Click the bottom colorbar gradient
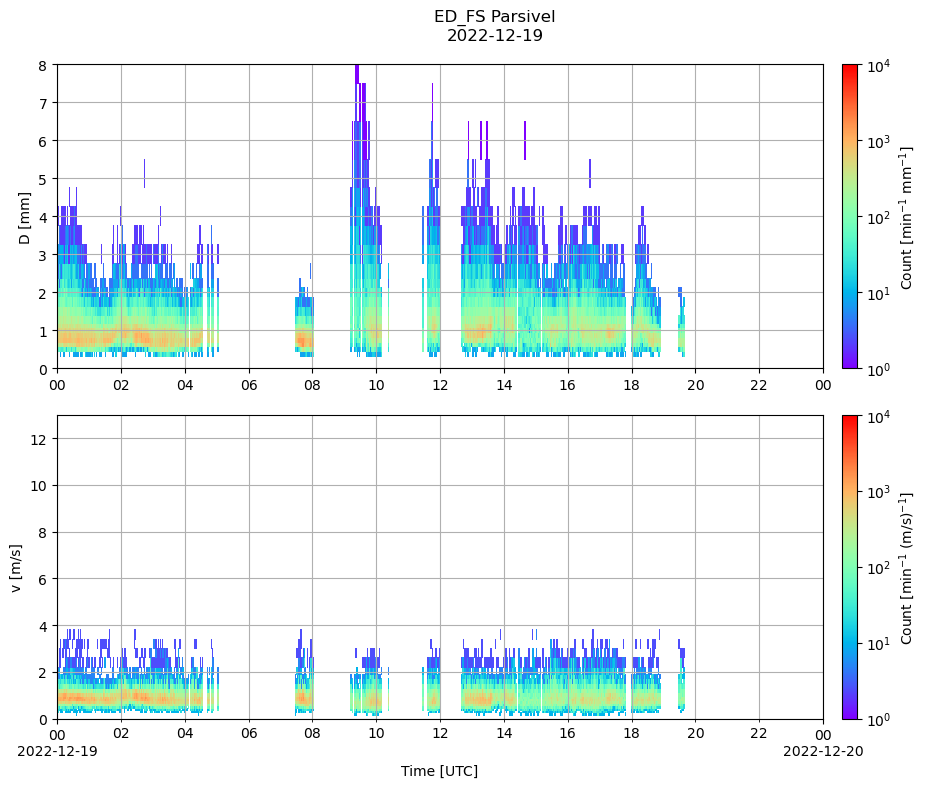Screen dimensions: 927x788 [x=850, y=568]
